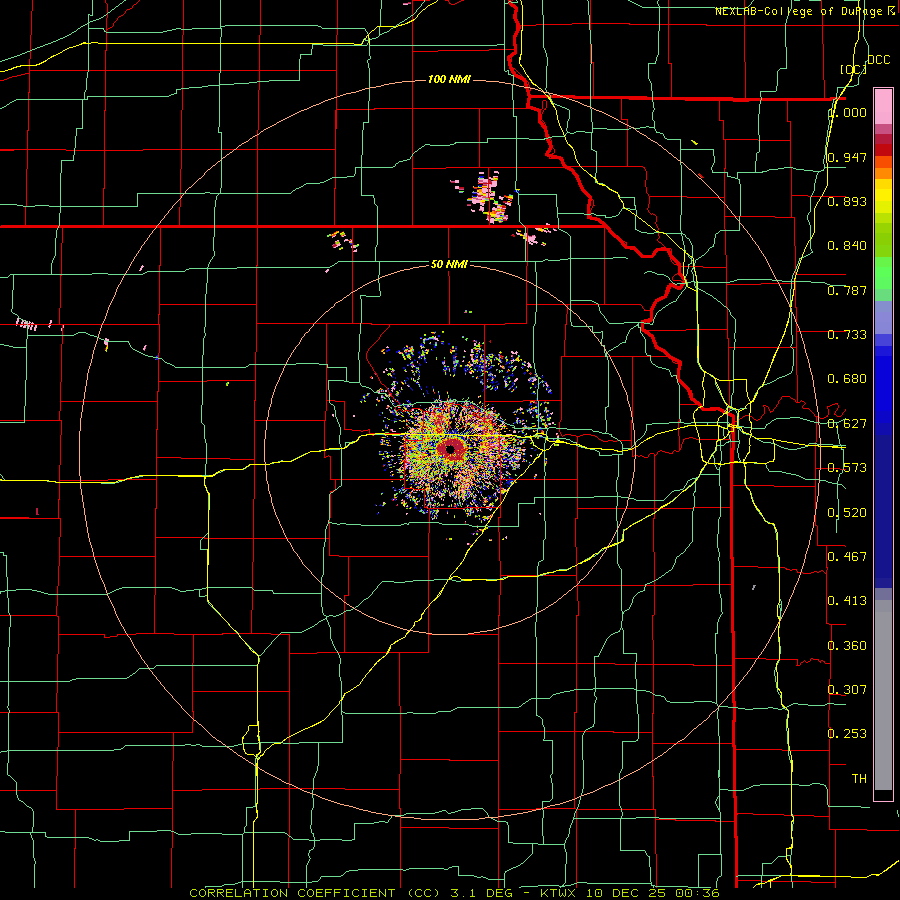Click the DCC label above the color scale
The width and height of the screenshot is (900, 900).
coord(878,60)
